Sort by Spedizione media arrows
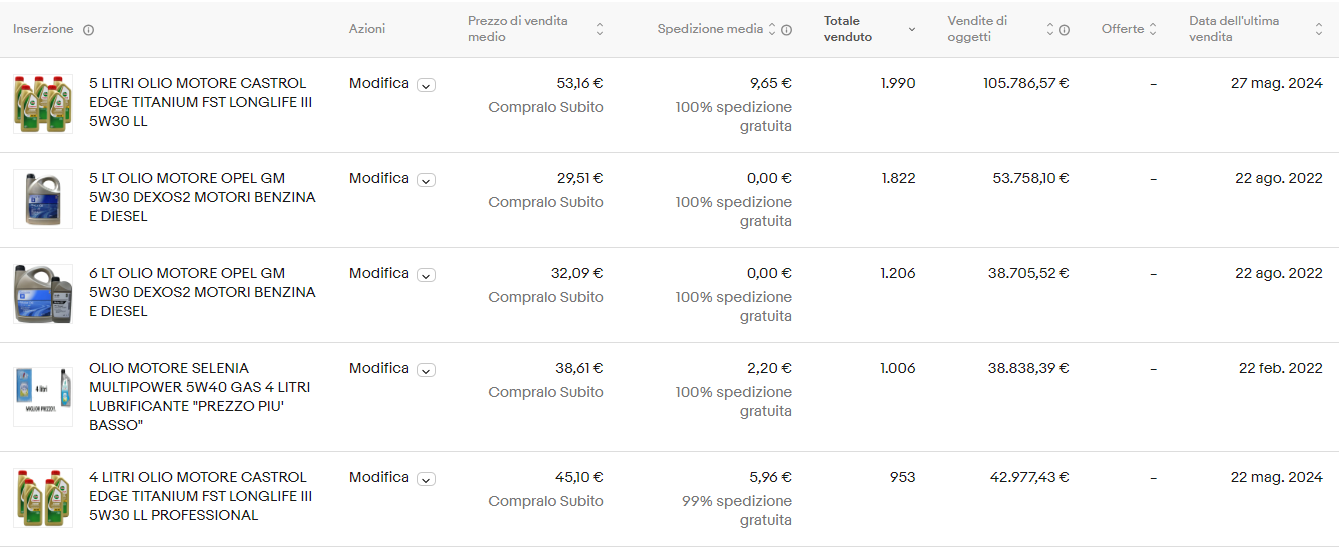The width and height of the screenshot is (1341, 548). click(772, 29)
